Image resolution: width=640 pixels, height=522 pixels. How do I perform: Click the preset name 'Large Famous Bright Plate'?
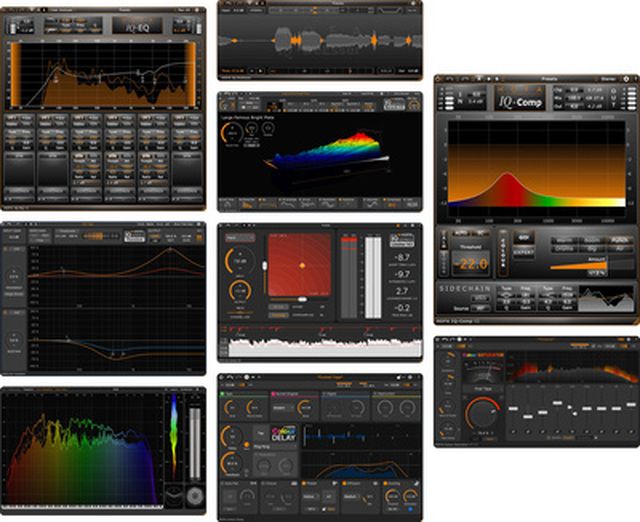[247, 118]
